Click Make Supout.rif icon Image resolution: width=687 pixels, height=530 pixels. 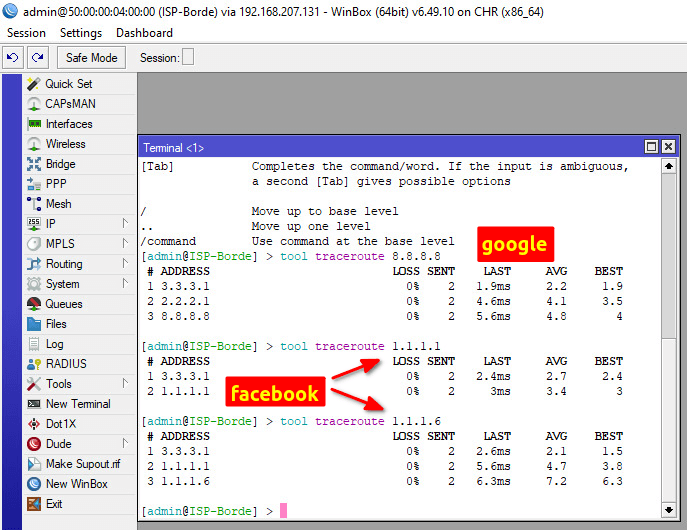click(34, 464)
